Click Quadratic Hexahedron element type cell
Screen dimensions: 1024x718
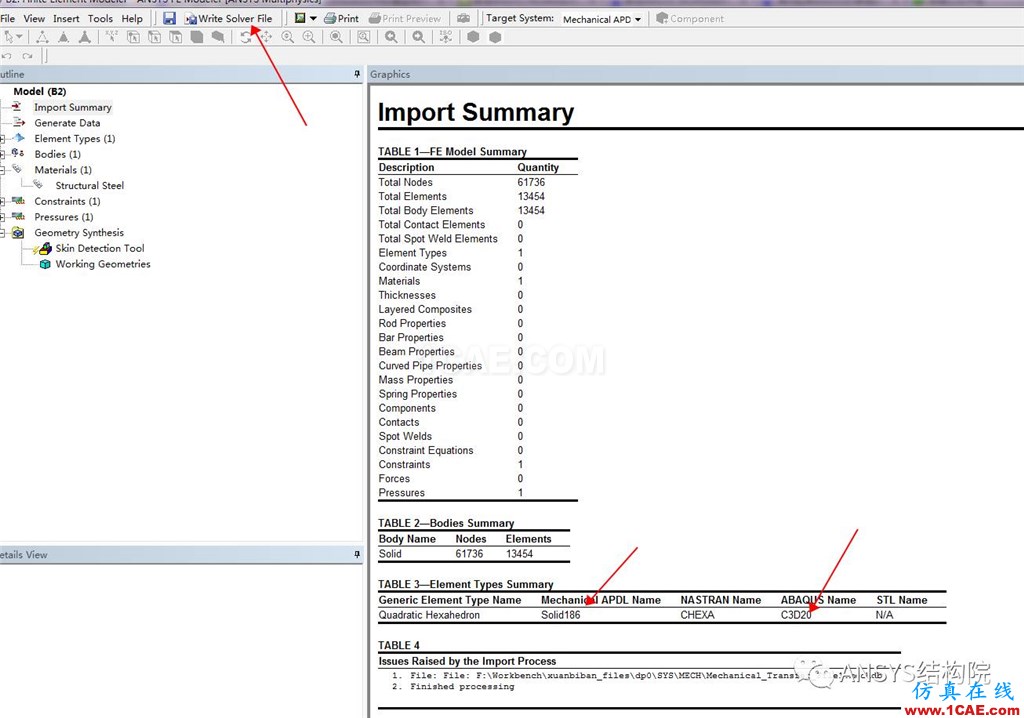click(429, 615)
